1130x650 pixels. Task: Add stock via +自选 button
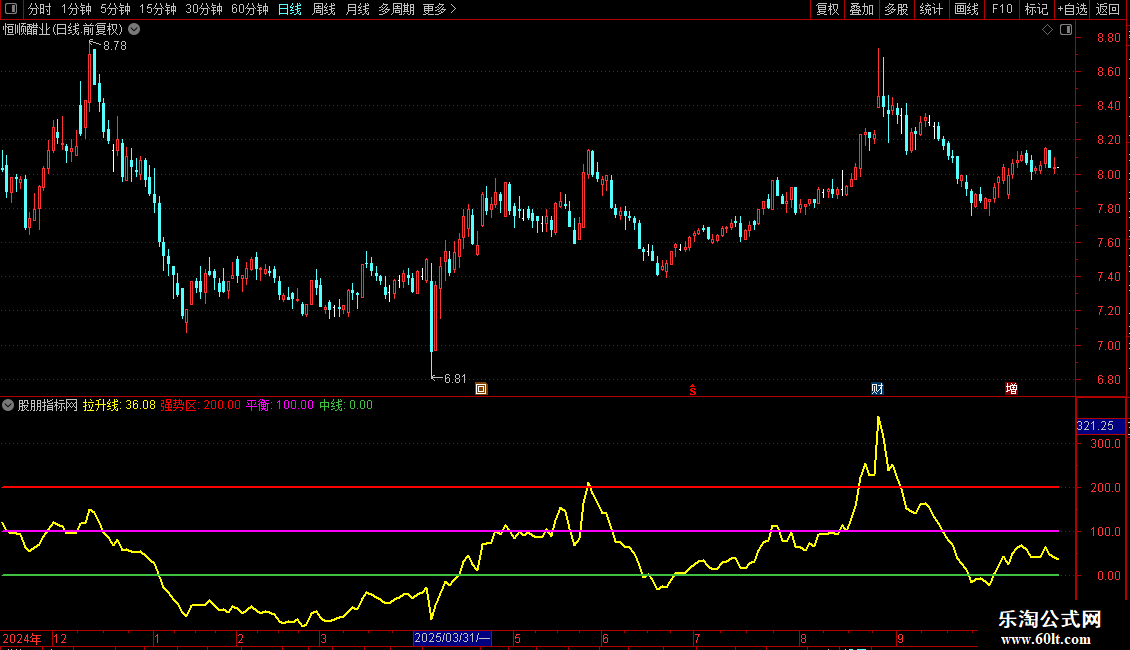(x=1072, y=9)
